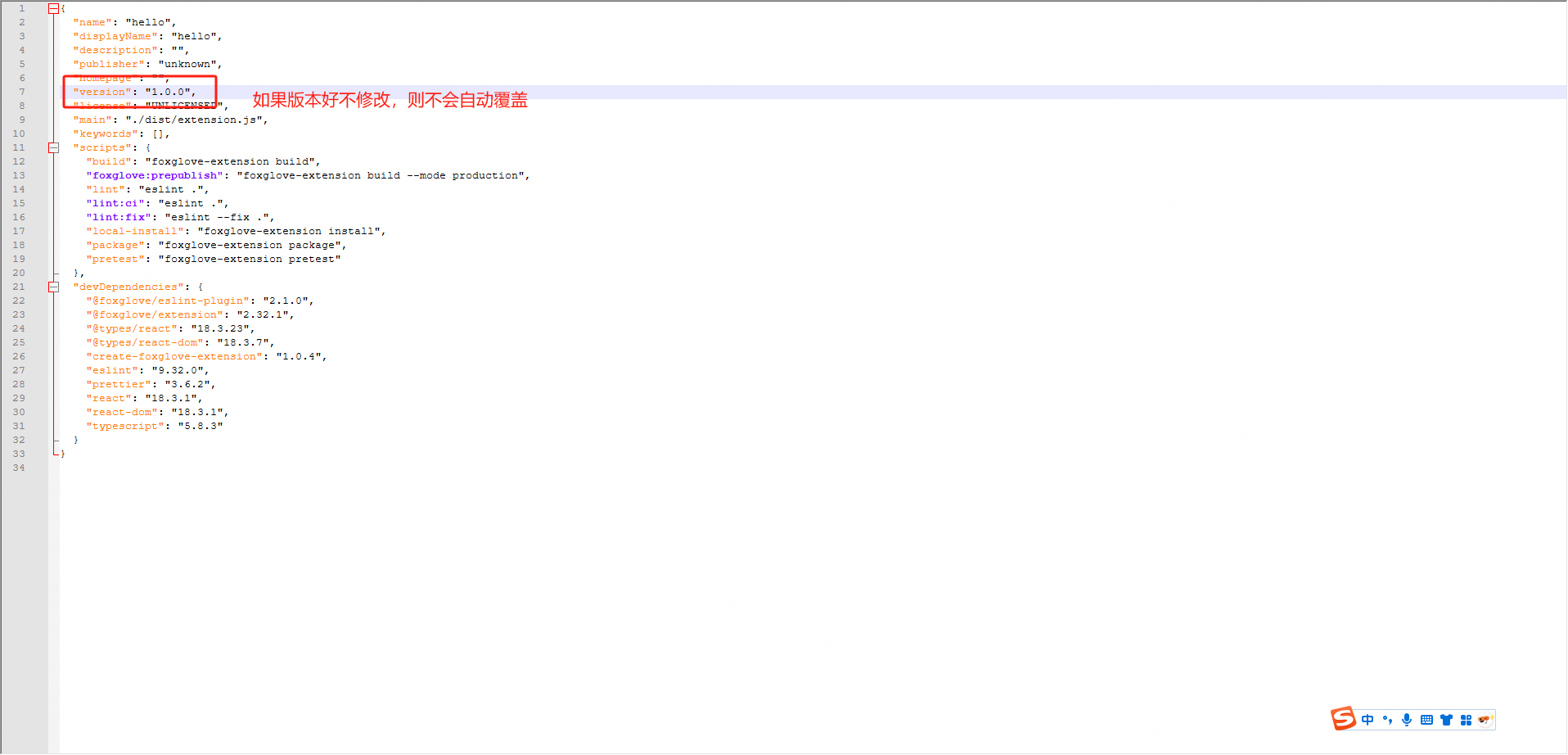
Task: Toggle Chinese punctuation mode on Sogou bar
Action: point(1387,720)
